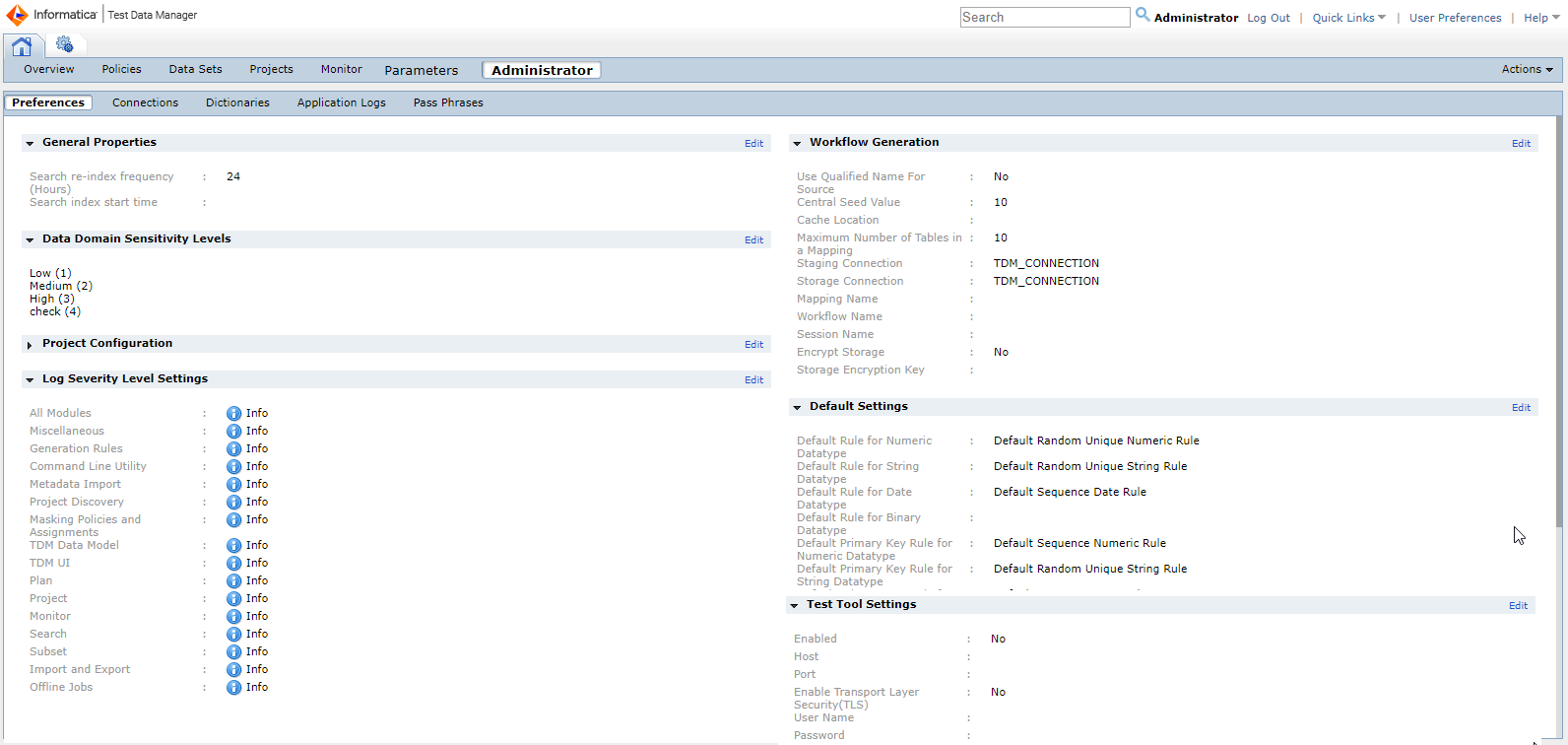
Task: Collapse the Workflow Generation section
Action: tap(797, 144)
